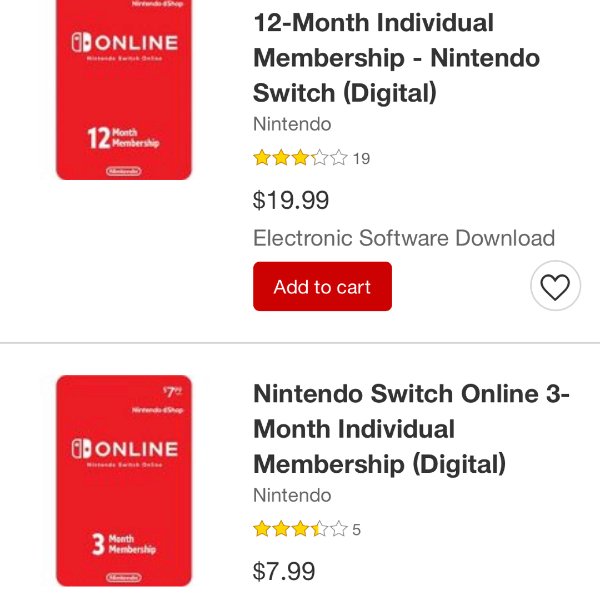Open the 12-Month Individual Membership product title
The height and width of the screenshot is (600, 600).
pos(397,58)
